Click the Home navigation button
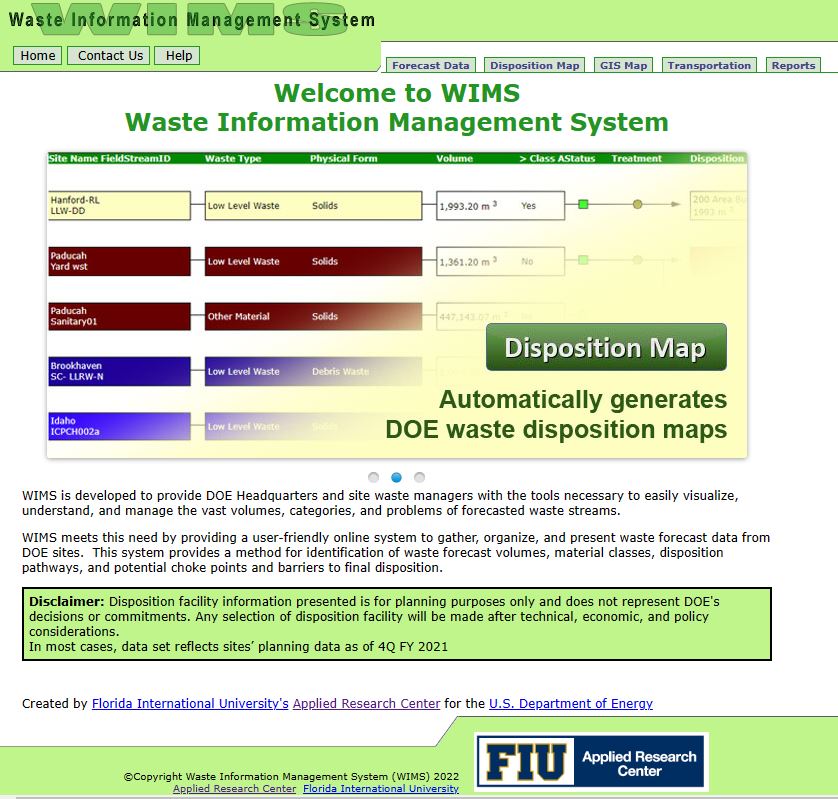Image resolution: width=838 pixels, height=799 pixels. click(x=36, y=56)
